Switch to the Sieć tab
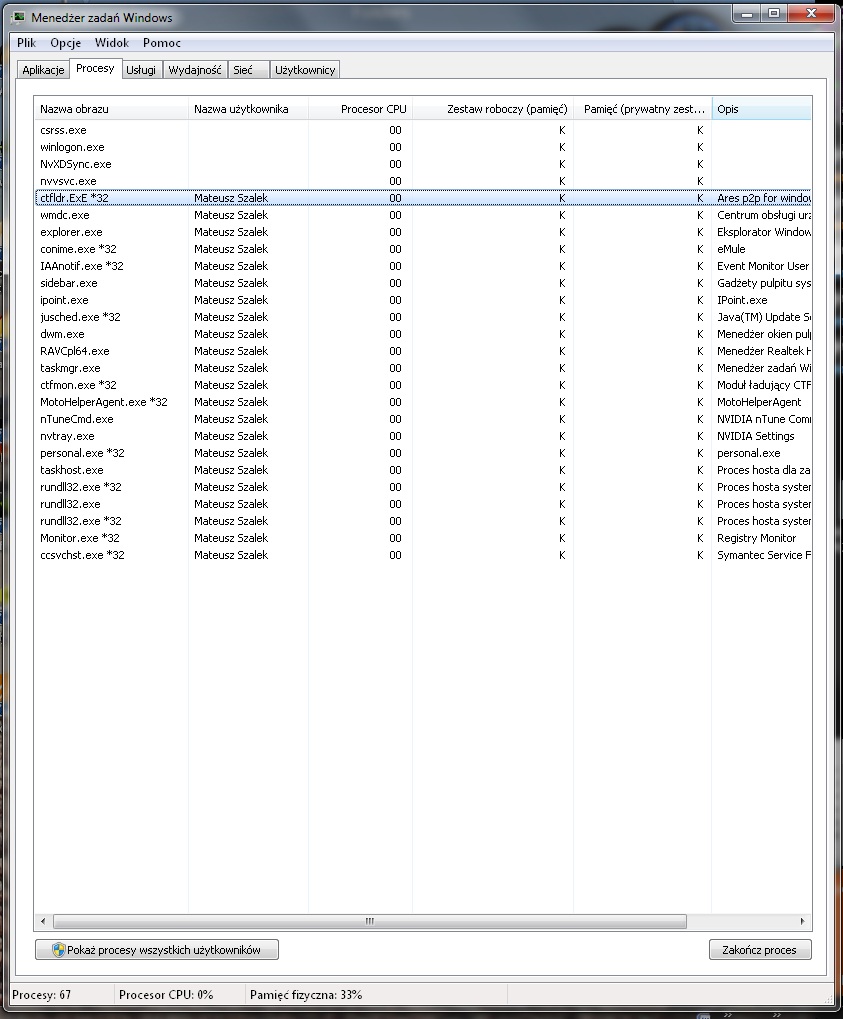Screen dimensions: 843x1019 click(x=243, y=70)
